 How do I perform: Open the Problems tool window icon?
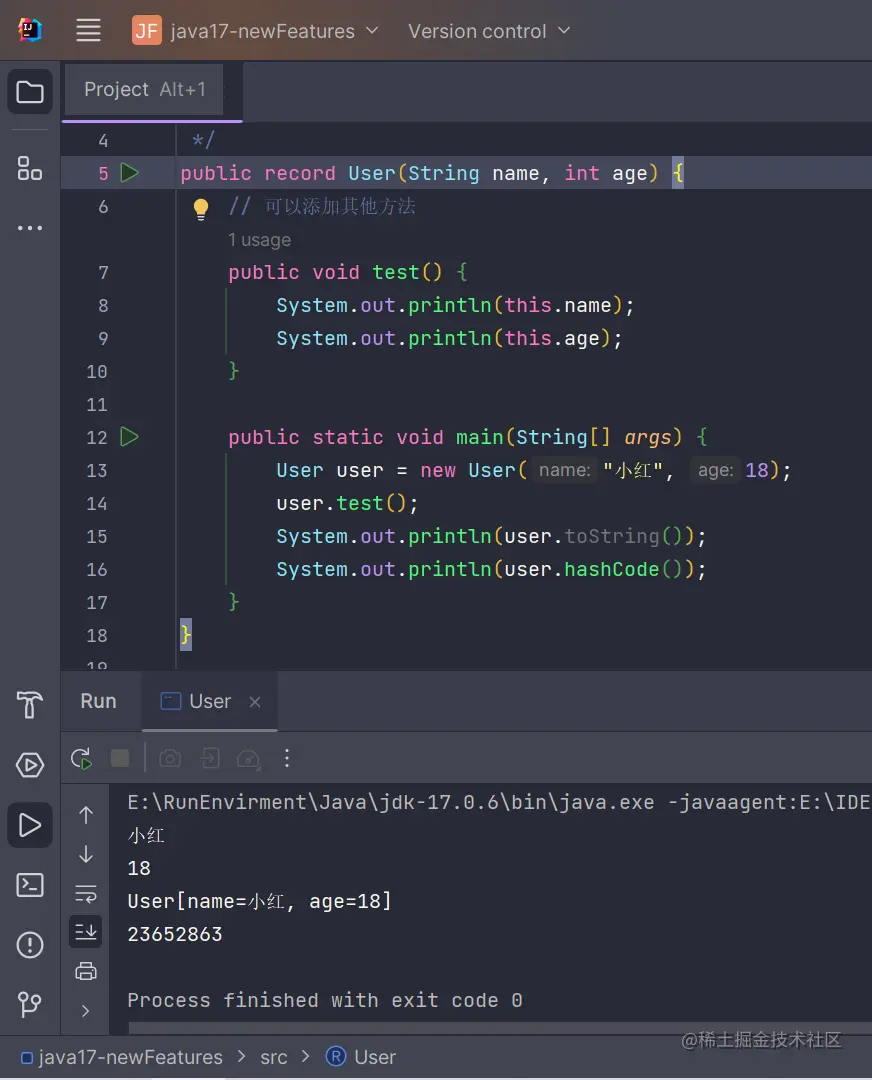(x=30, y=945)
